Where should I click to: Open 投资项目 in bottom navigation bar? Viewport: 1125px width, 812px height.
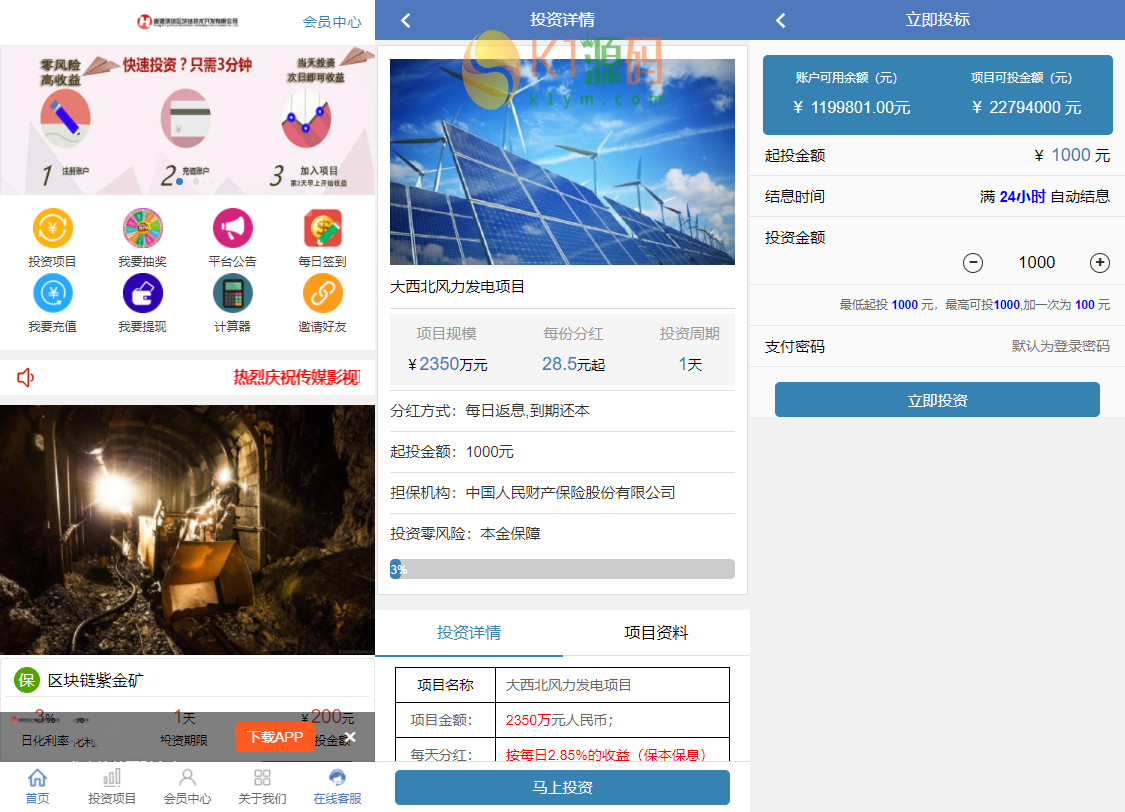pyautogui.click(x=112, y=787)
